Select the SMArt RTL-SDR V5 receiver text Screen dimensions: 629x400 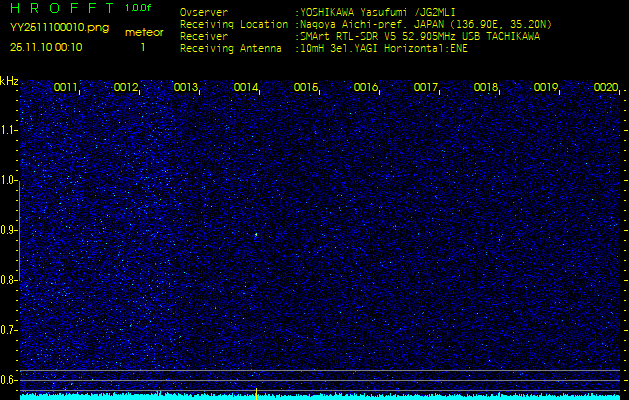click(x=420, y=37)
